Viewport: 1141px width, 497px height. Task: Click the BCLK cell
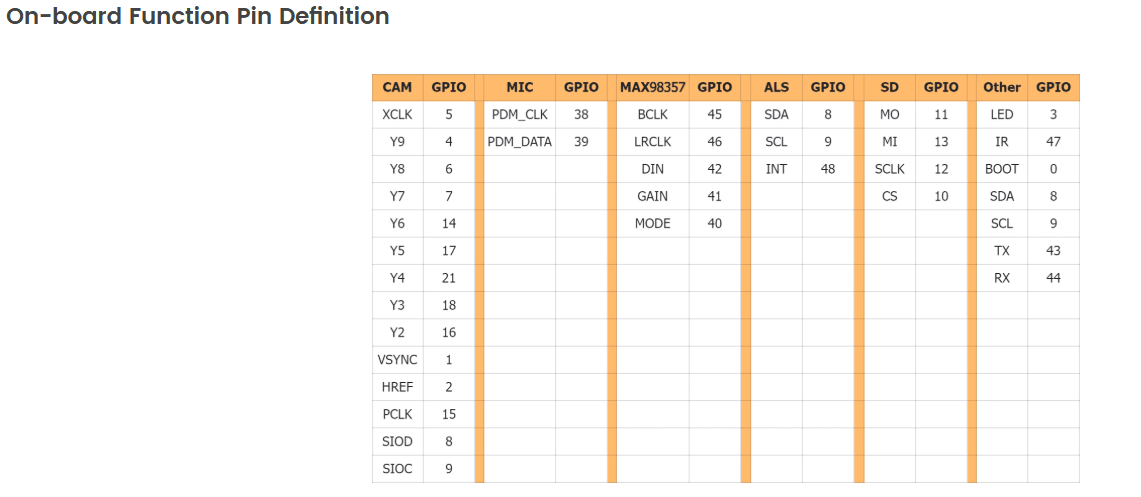[653, 114]
